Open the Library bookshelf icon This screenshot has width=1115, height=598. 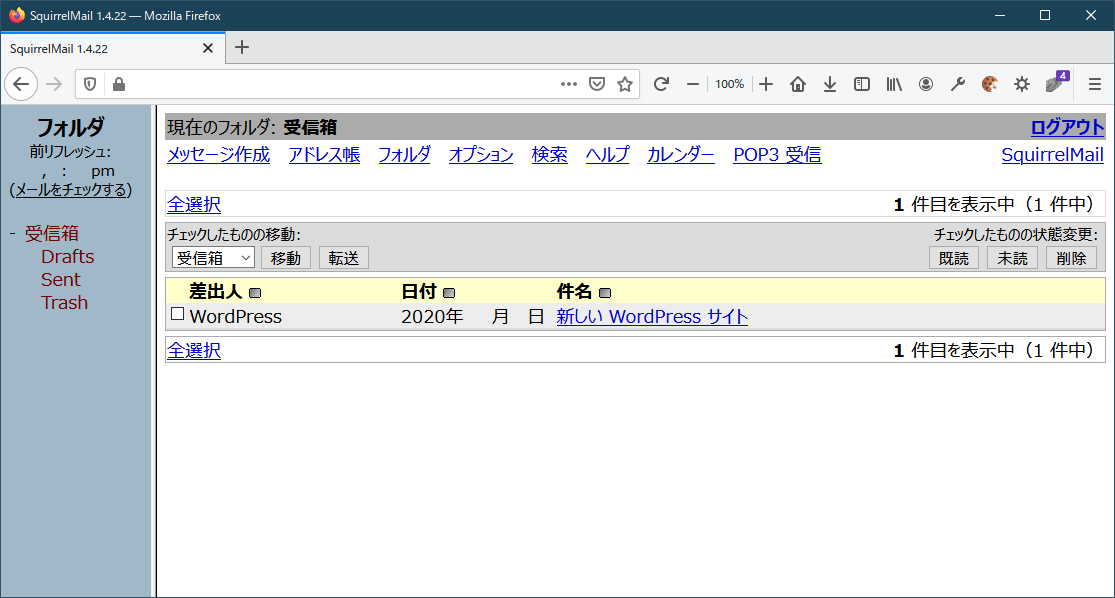(894, 84)
